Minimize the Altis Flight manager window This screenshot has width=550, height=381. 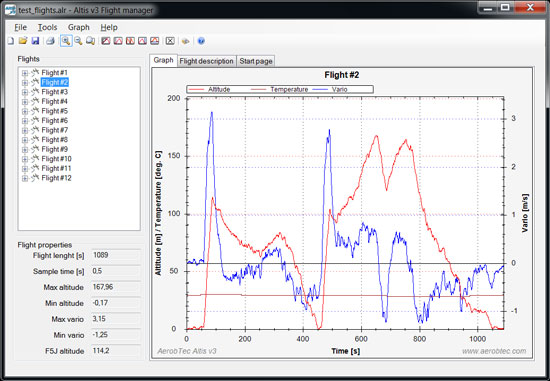pyautogui.click(x=488, y=7)
